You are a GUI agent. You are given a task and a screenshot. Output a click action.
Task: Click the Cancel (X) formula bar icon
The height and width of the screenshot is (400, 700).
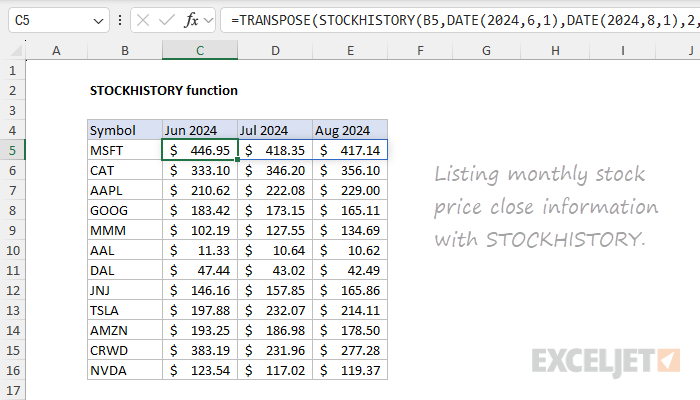click(143, 20)
